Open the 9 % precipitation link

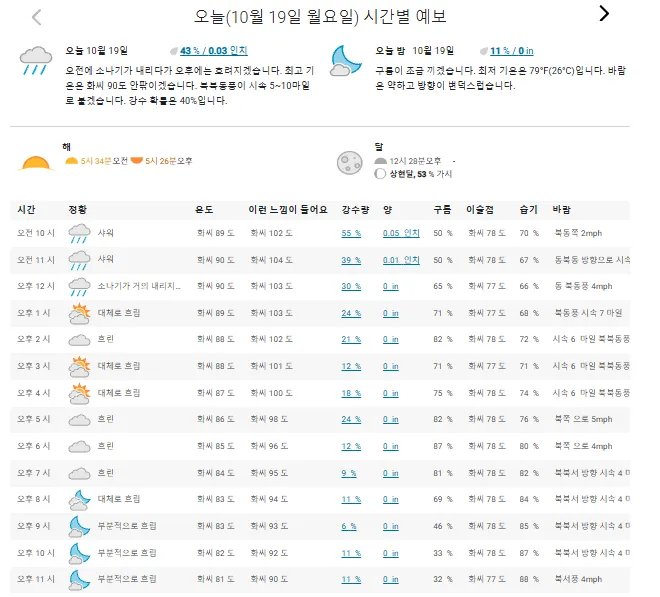349,473
